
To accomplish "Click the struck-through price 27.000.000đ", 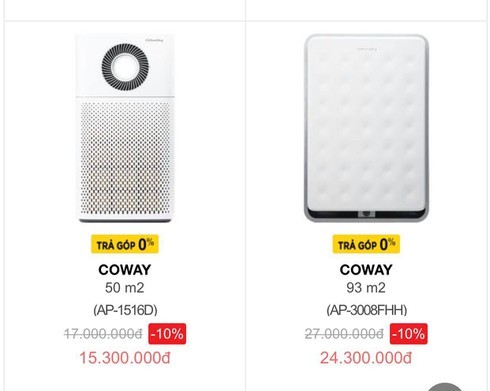I will coord(344,334).
